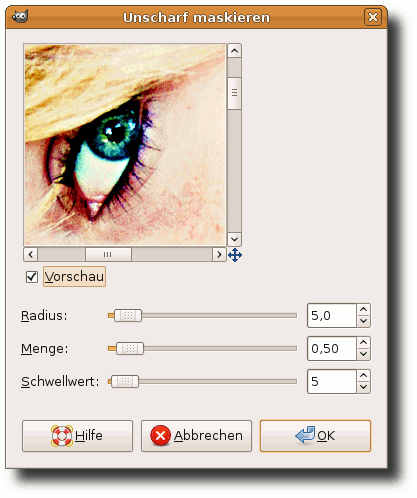Viewport: 417px width, 498px height.
Task: Toggle the Vorschau checkbox
Action: tap(32, 277)
